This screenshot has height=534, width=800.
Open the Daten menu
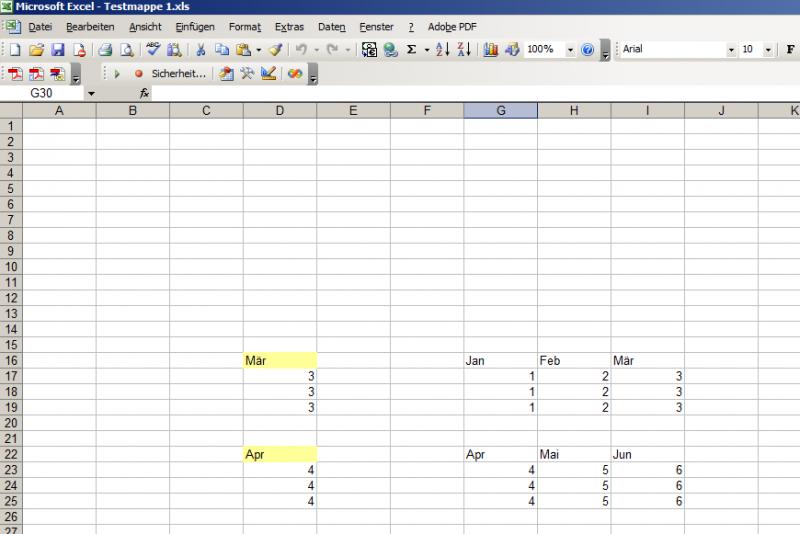coord(332,27)
